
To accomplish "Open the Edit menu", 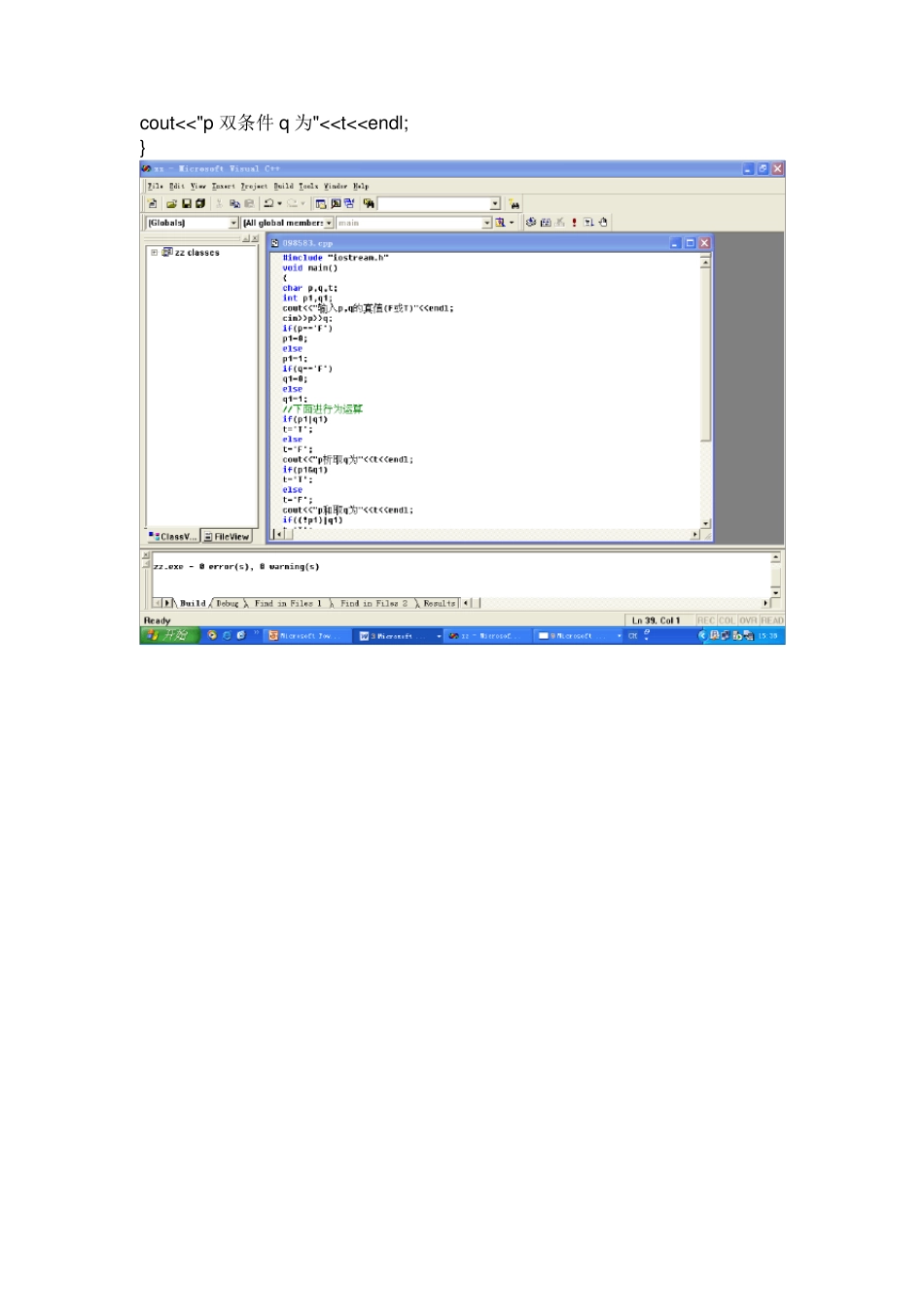I will click(x=177, y=186).
